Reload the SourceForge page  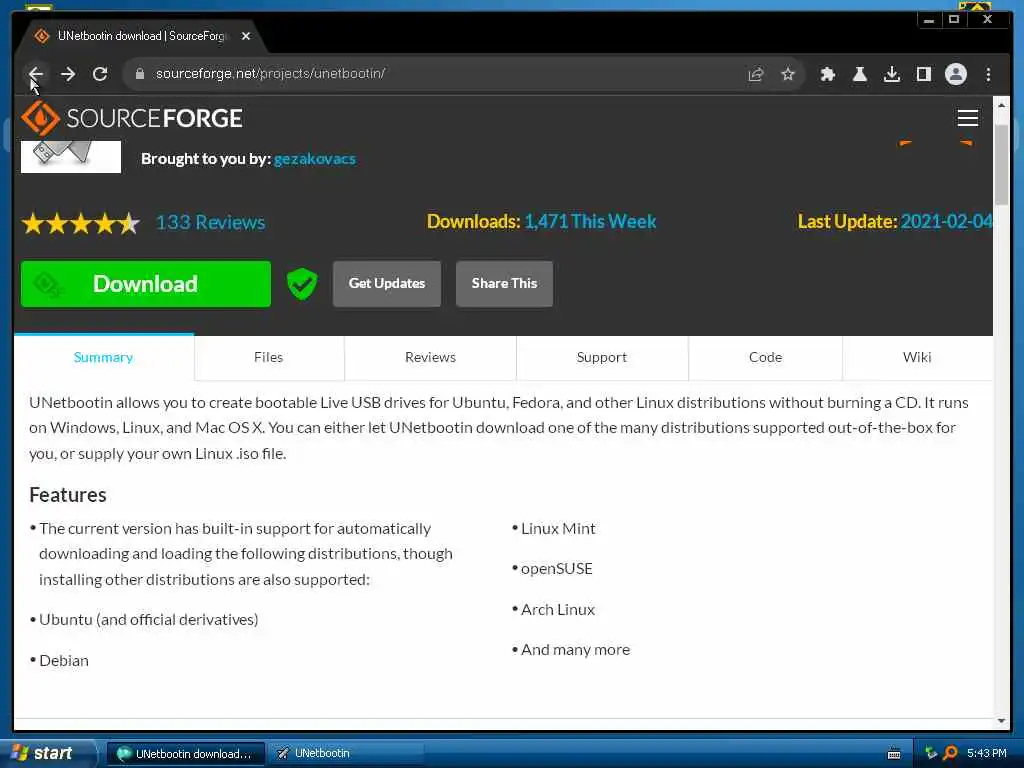(100, 74)
